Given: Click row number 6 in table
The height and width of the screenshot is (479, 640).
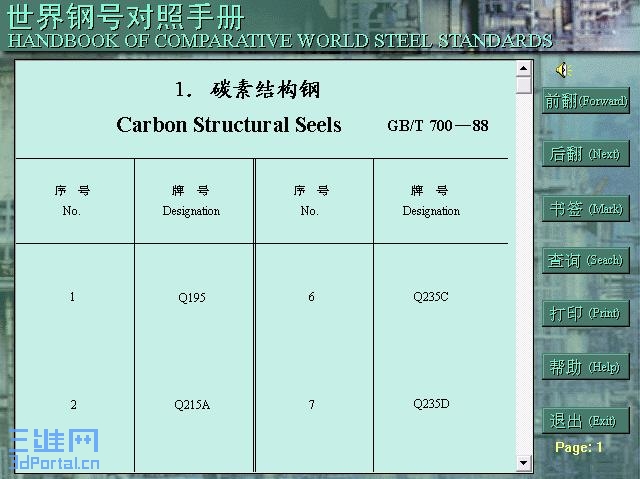Looking at the screenshot, I should (x=311, y=297).
